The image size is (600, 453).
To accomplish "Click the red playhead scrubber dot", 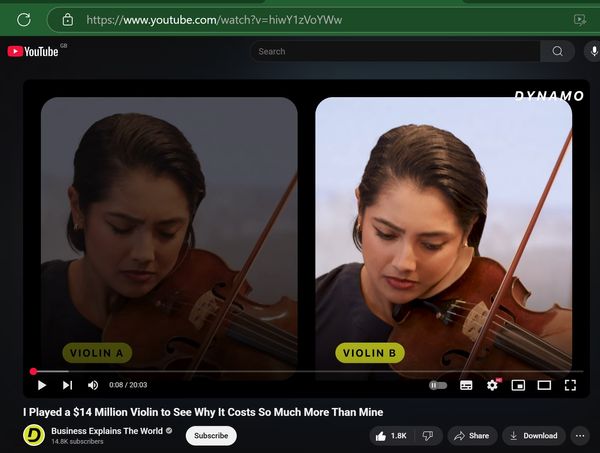I will (33, 371).
